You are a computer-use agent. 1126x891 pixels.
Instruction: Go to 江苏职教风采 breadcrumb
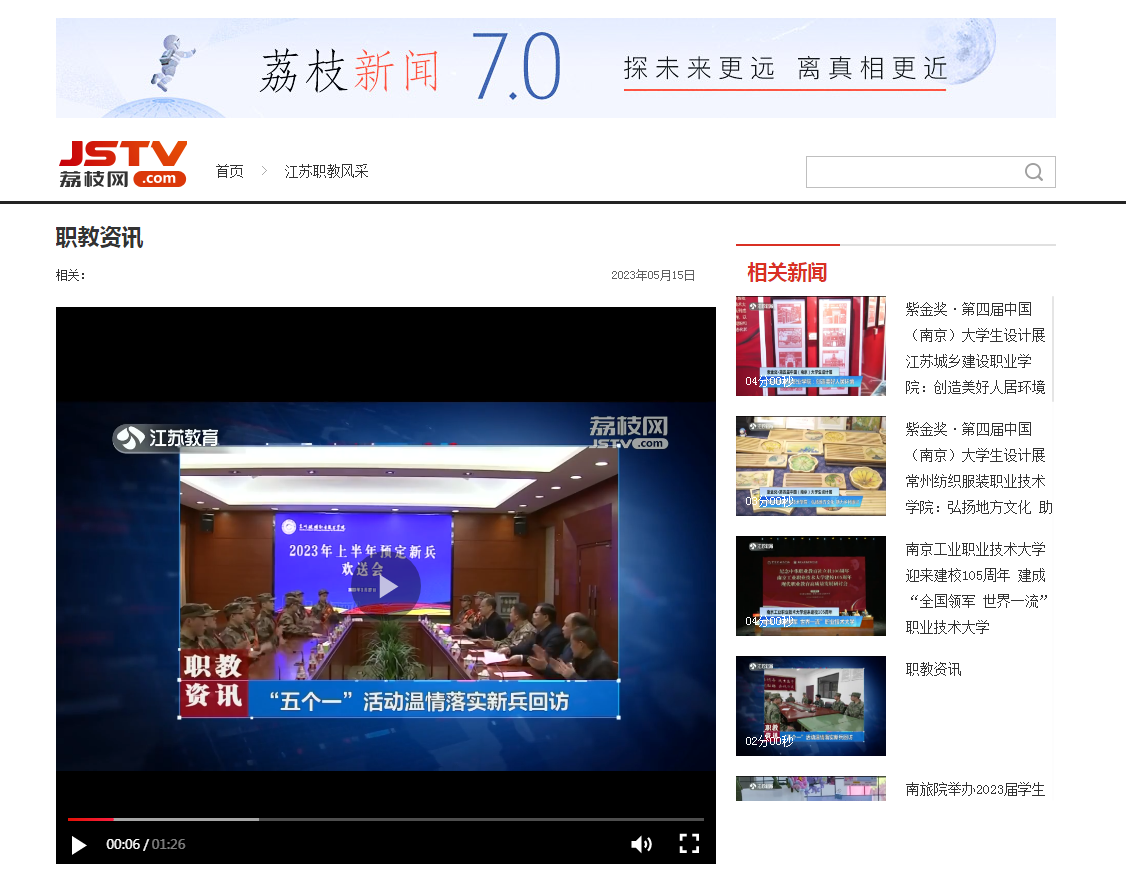coord(326,171)
